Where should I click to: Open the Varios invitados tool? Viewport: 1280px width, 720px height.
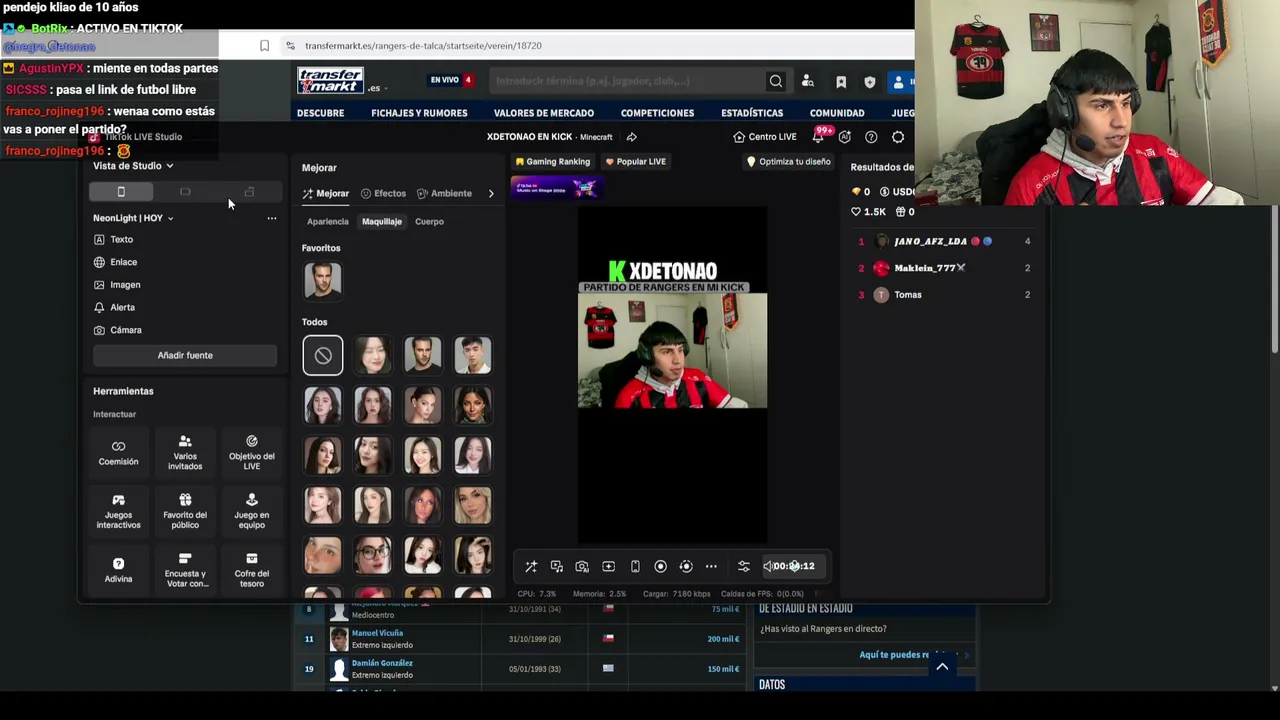pyautogui.click(x=185, y=452)
